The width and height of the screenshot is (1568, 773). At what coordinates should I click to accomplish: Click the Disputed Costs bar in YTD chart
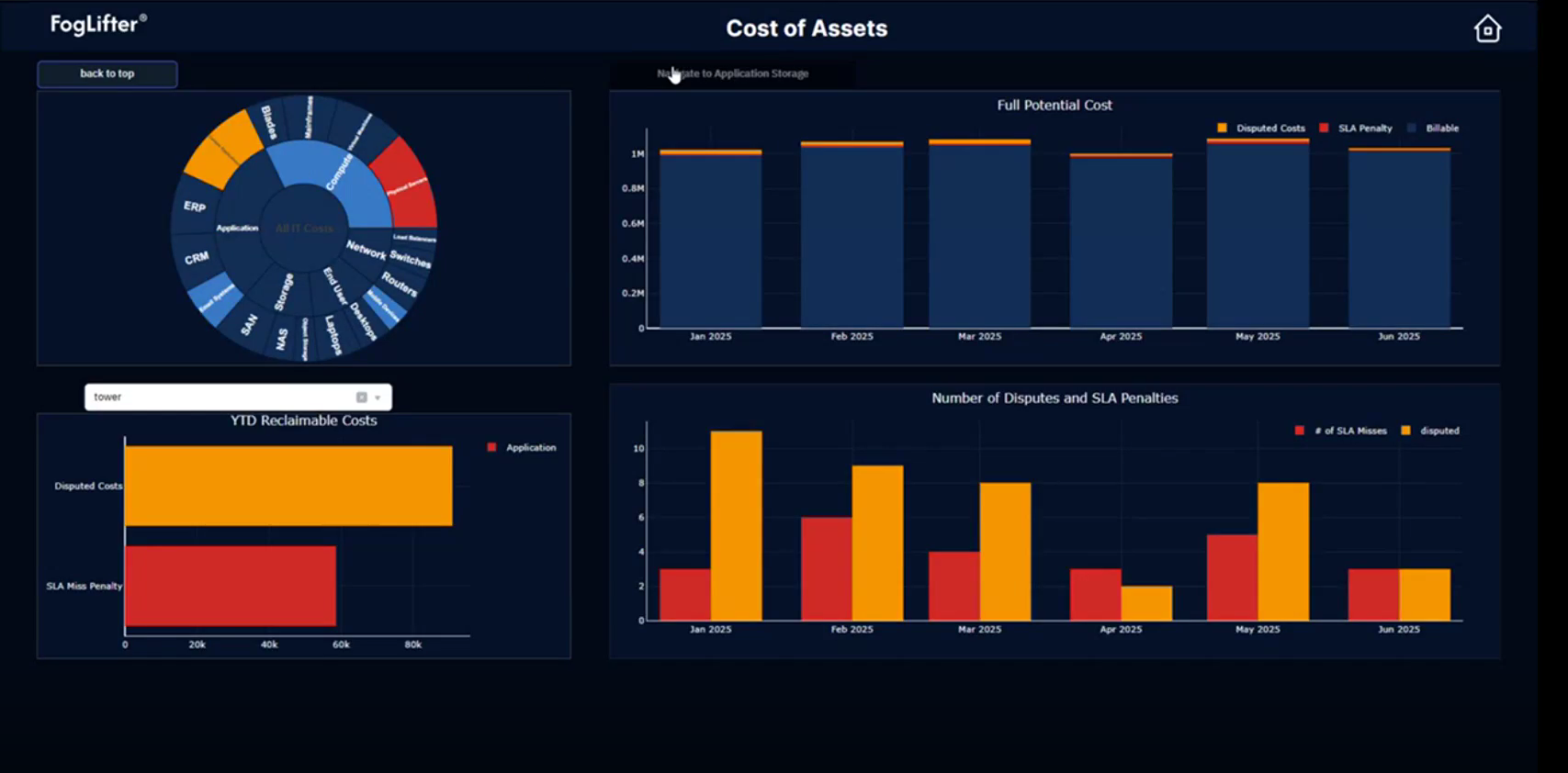pos(288,486)
